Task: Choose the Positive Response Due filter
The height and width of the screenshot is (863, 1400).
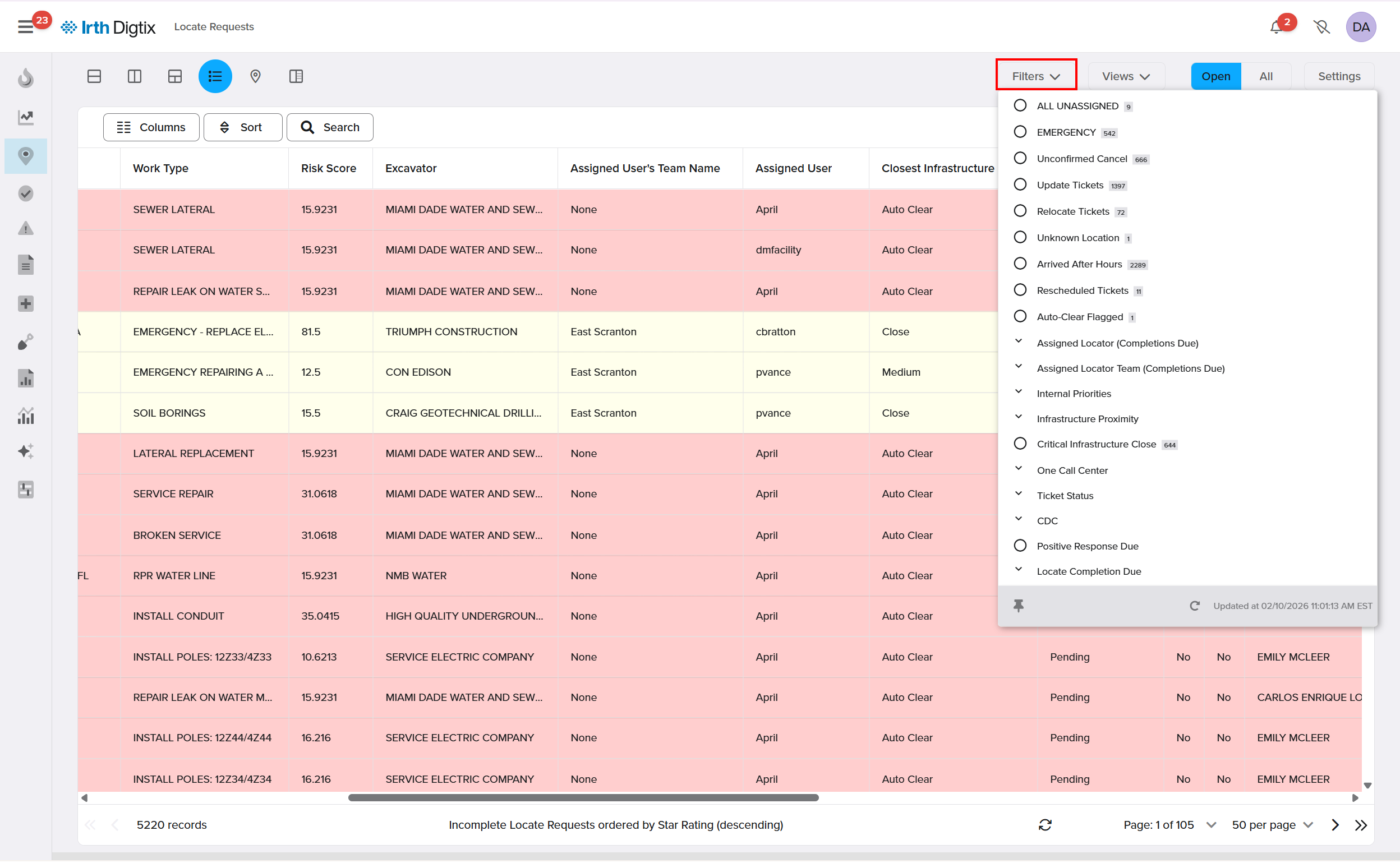Action: 1020,546
